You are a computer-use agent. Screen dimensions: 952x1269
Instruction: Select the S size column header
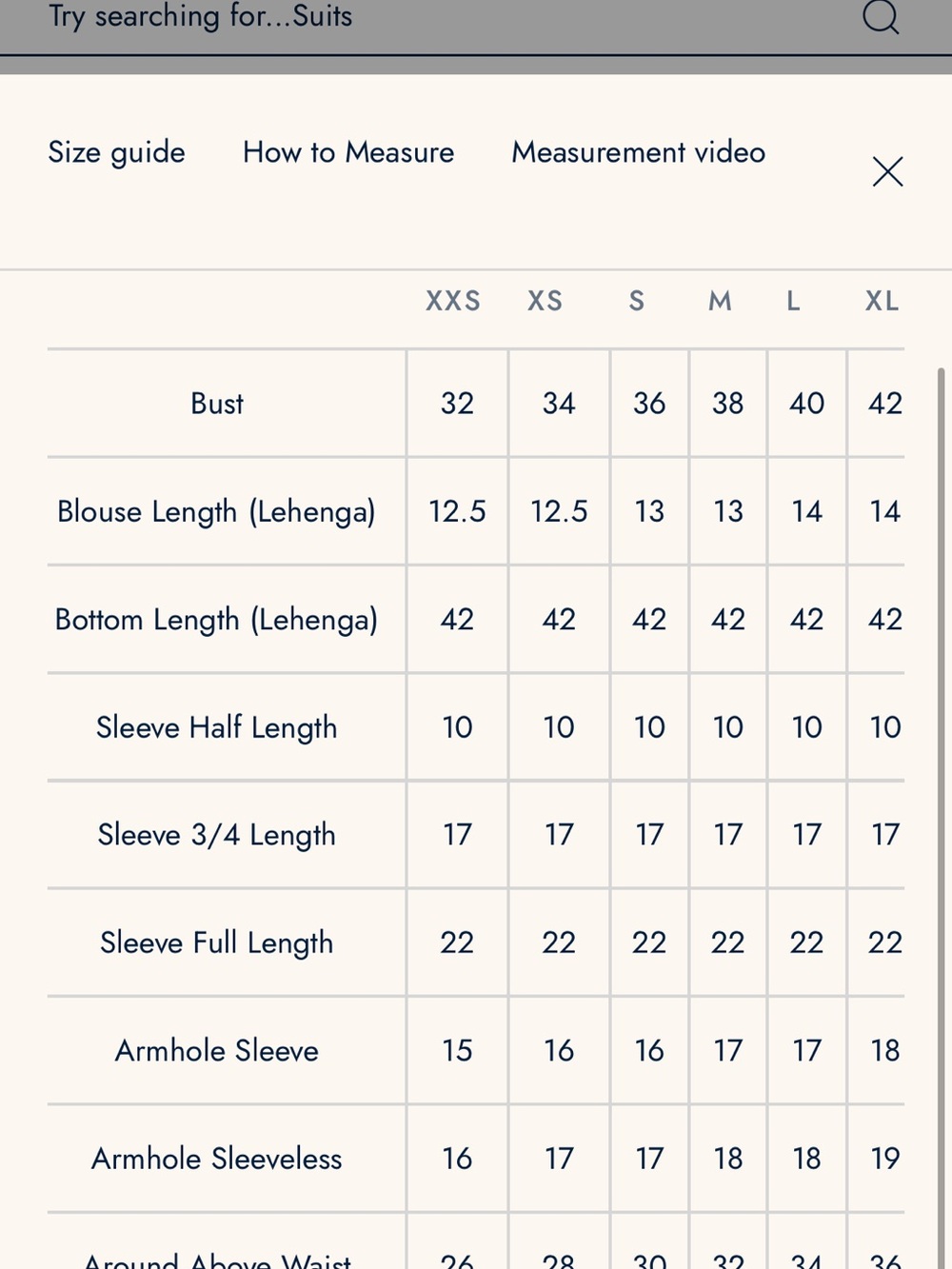637,301
